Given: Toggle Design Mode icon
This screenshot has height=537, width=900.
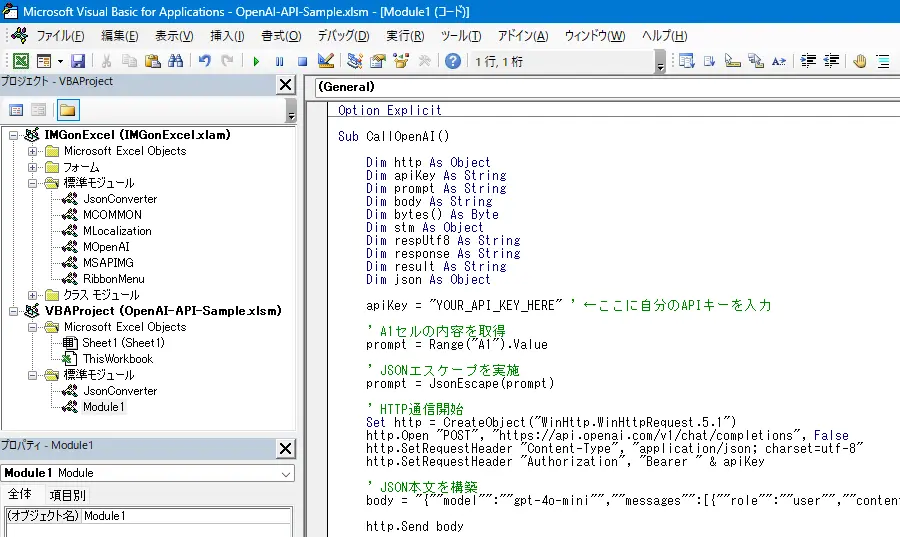Looking at the screenshot, I should (x=324, y=61).
